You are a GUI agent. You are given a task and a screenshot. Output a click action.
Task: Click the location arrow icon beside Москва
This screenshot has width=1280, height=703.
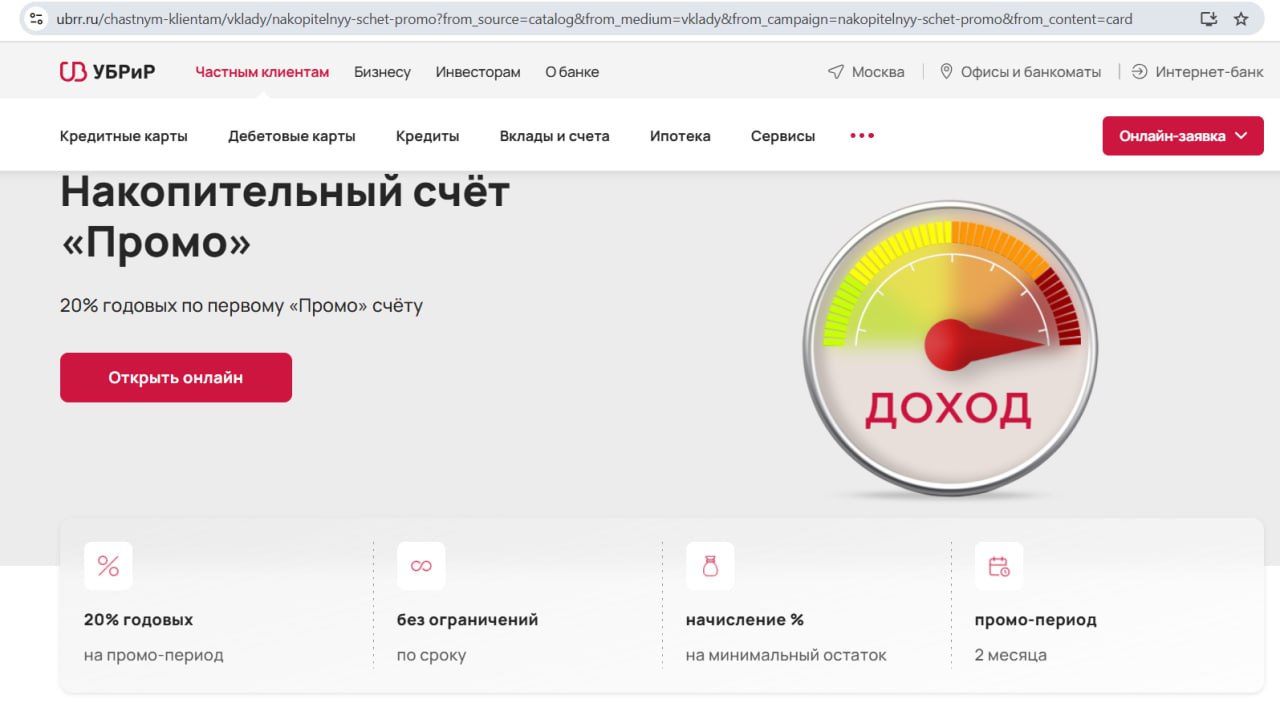836,72
